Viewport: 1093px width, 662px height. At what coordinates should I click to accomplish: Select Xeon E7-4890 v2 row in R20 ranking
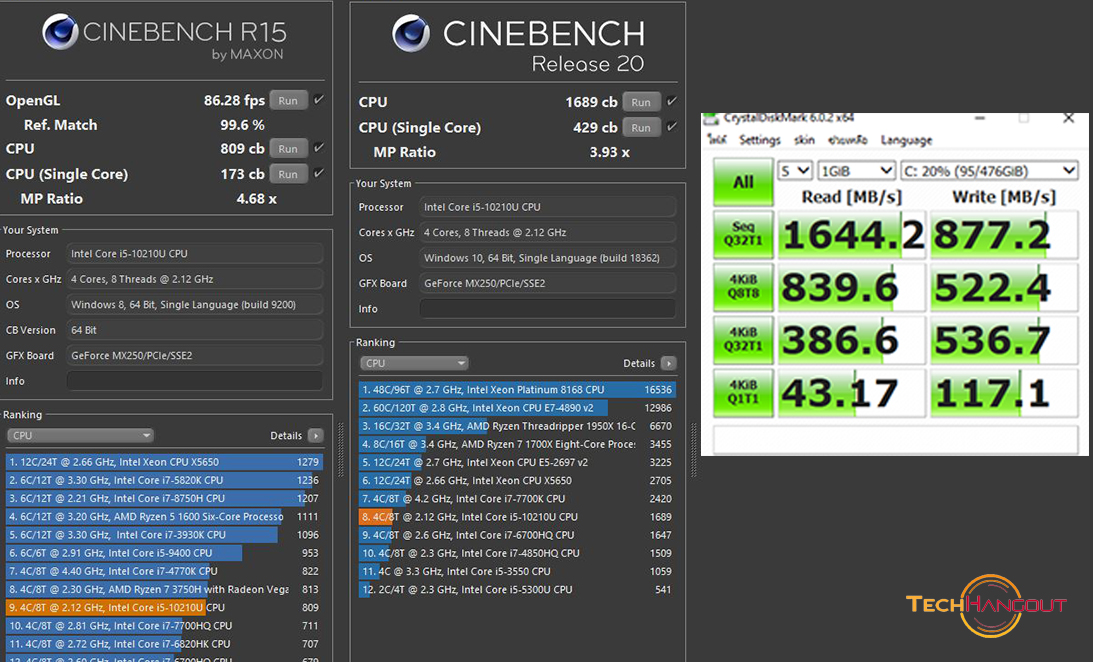pyautogui.click(x=517, y=408)
